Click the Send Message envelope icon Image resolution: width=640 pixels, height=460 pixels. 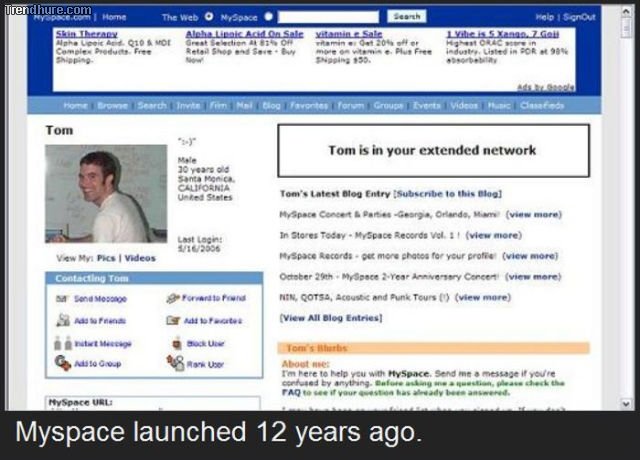62,298
